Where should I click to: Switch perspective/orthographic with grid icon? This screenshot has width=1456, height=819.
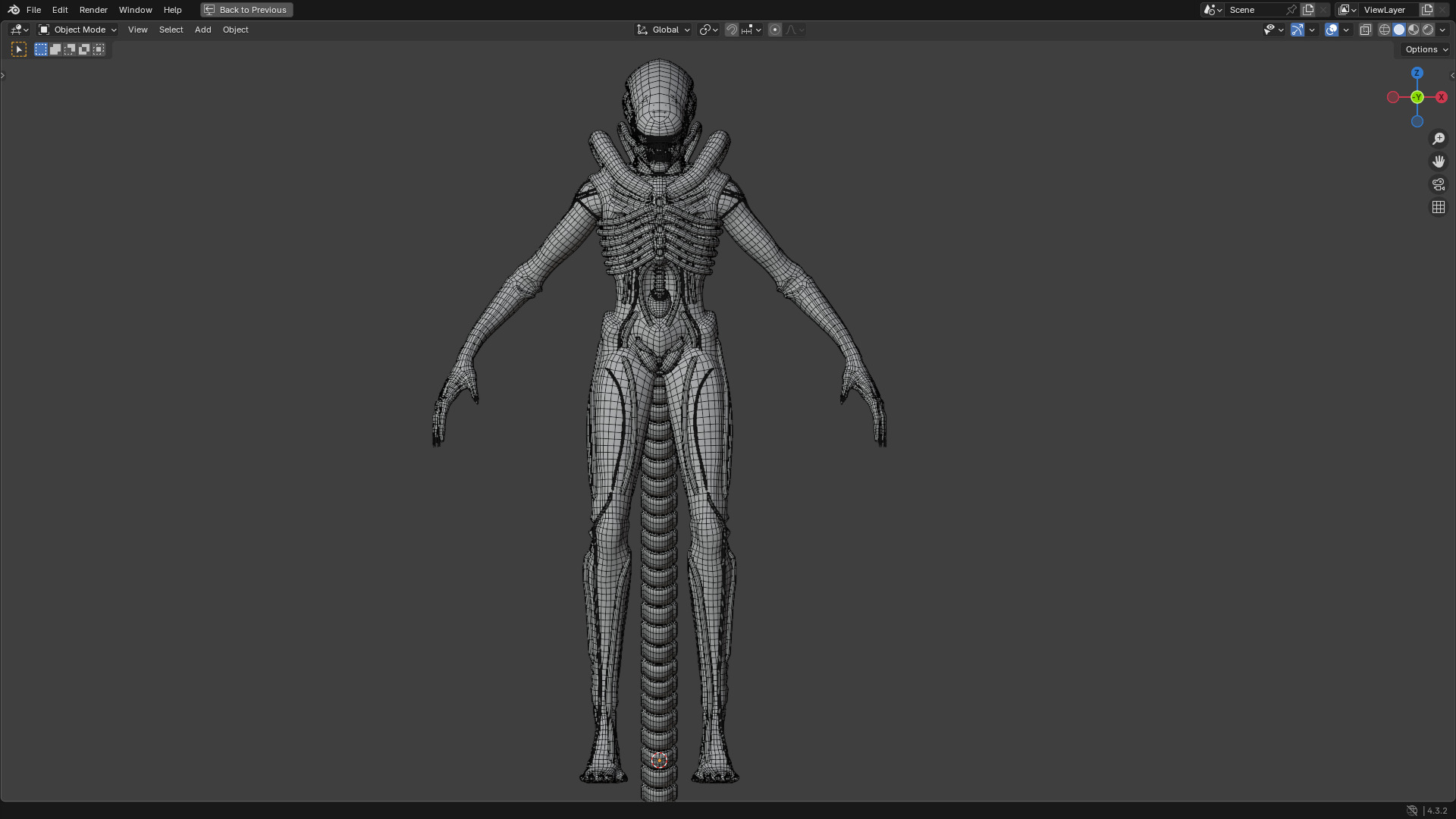(1439, 207)
